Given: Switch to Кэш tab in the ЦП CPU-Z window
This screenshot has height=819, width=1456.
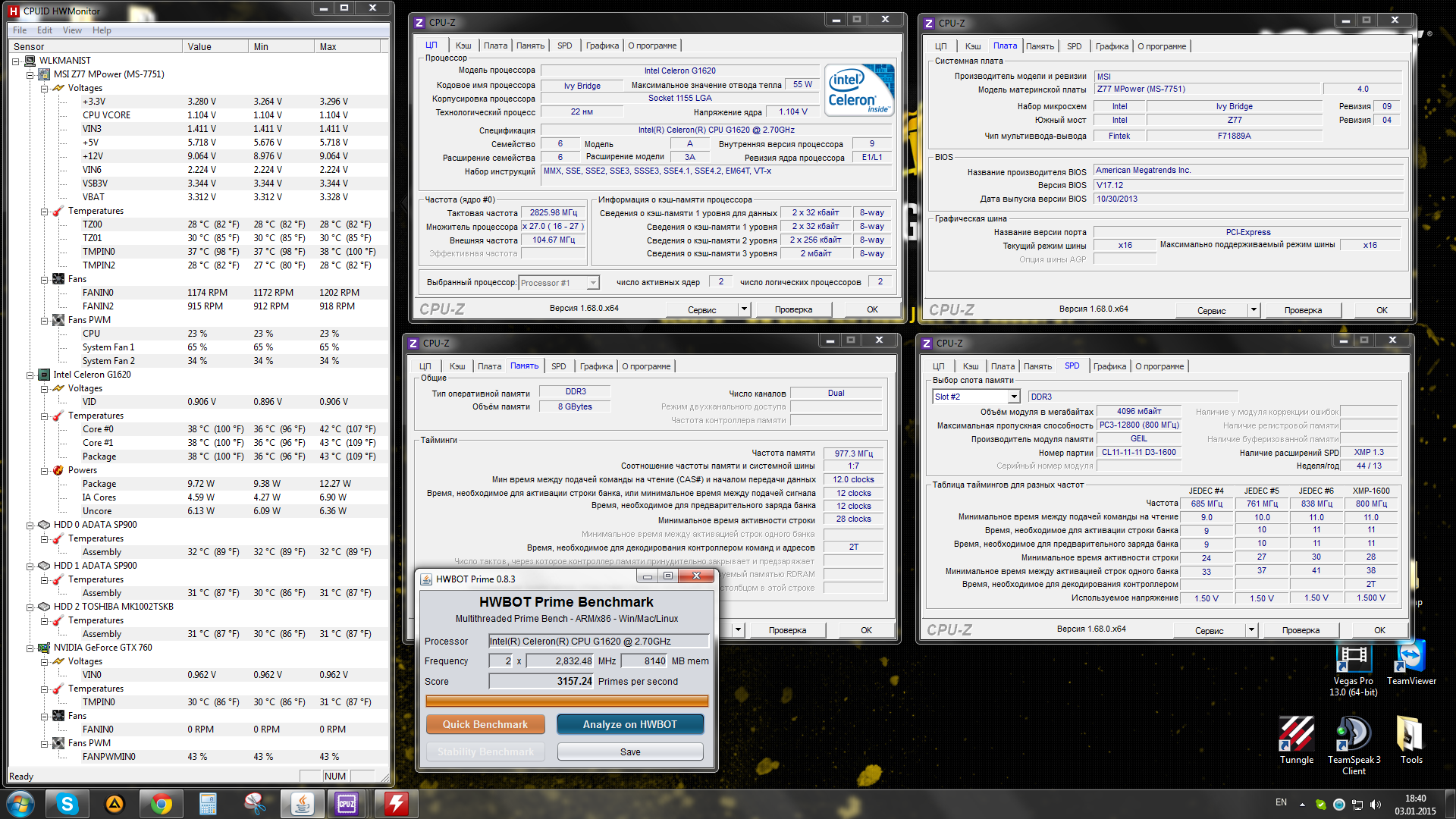Looking at the screenshot, I should (x=463, y=45).
